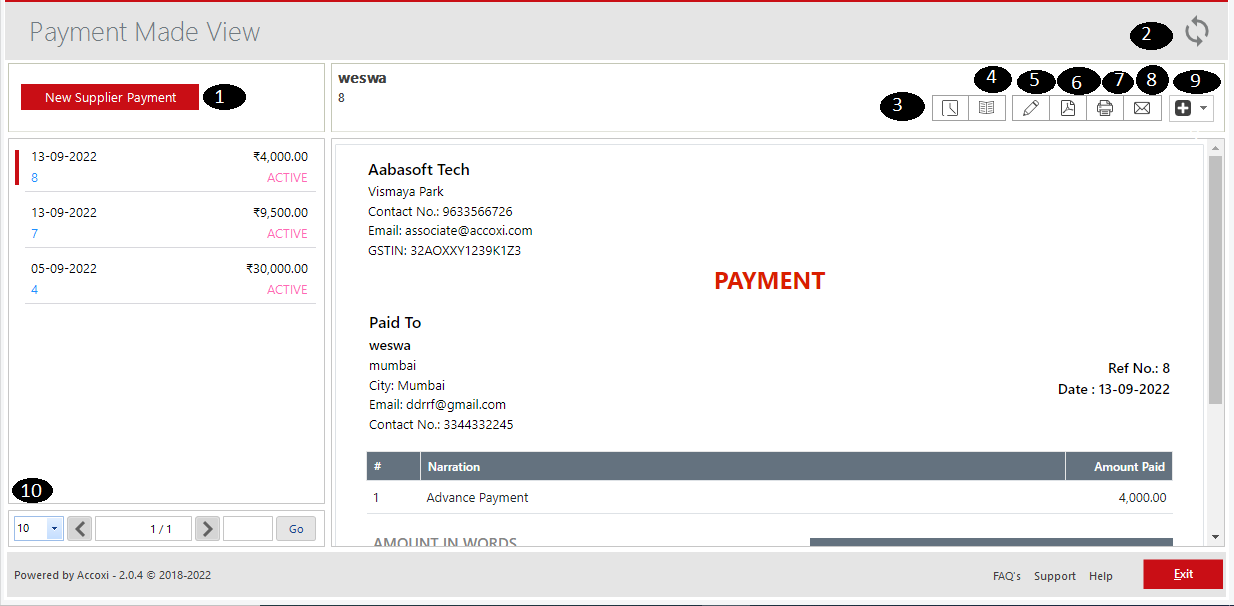Click the Narration column header
This screenshot has height=606, width=1234.
pos(743,466)
